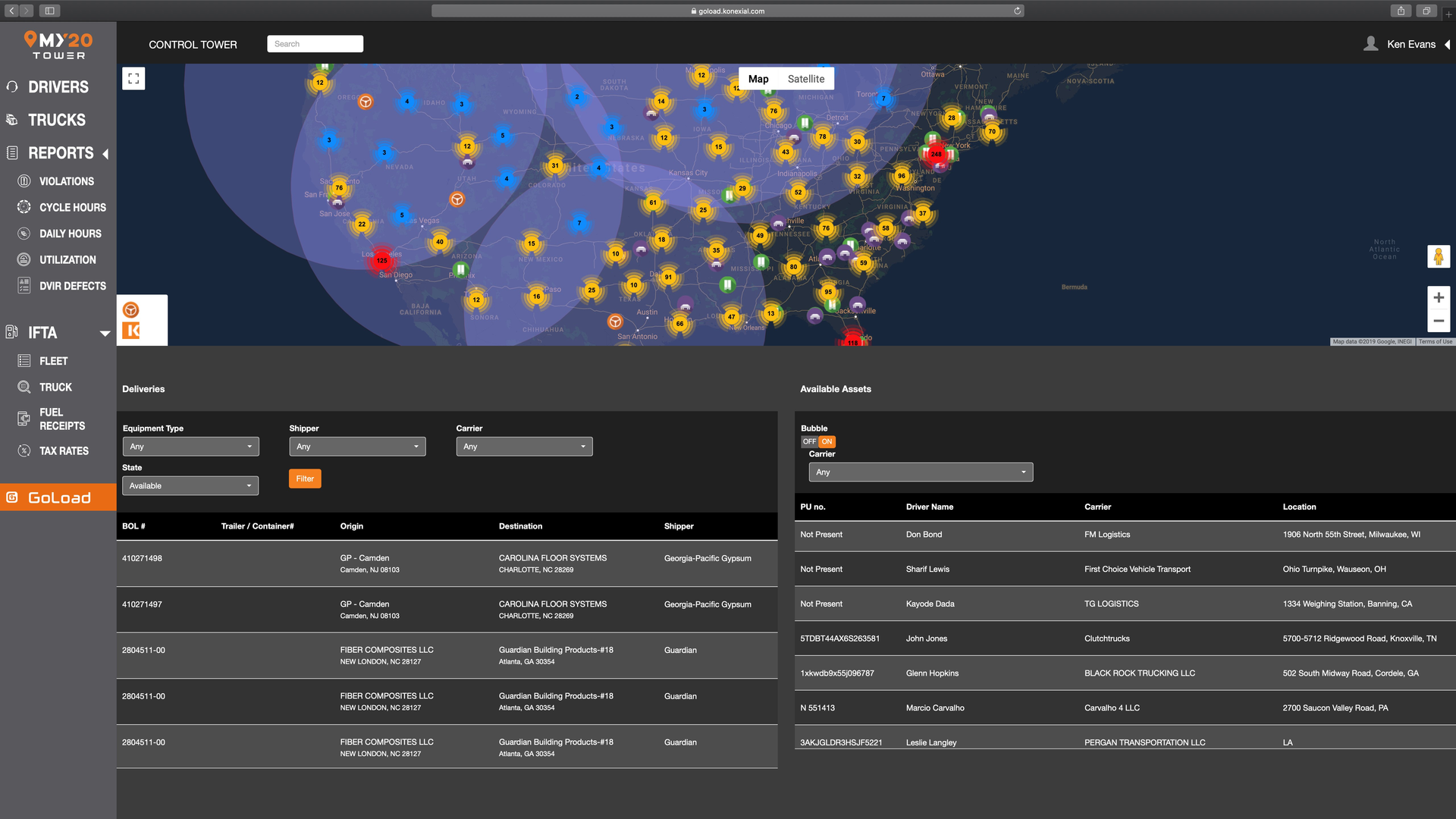Zoom out on the map
1456x819 pixels.
(1438, 321)
